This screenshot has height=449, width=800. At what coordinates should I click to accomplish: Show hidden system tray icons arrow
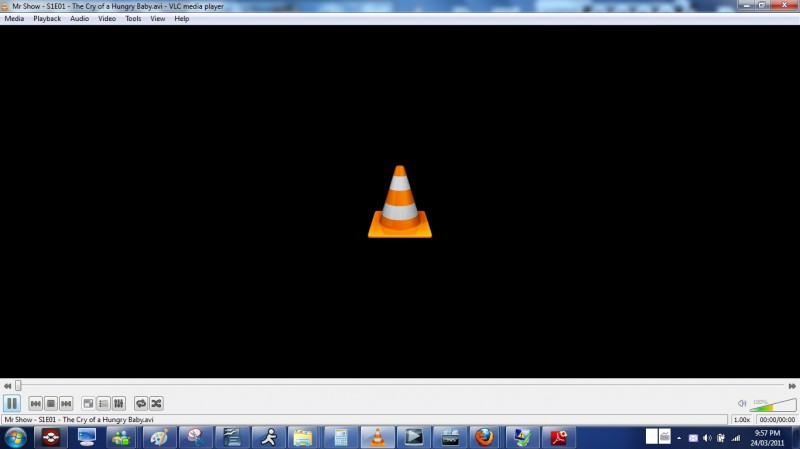pyautogui.click(x=679, y=438)
